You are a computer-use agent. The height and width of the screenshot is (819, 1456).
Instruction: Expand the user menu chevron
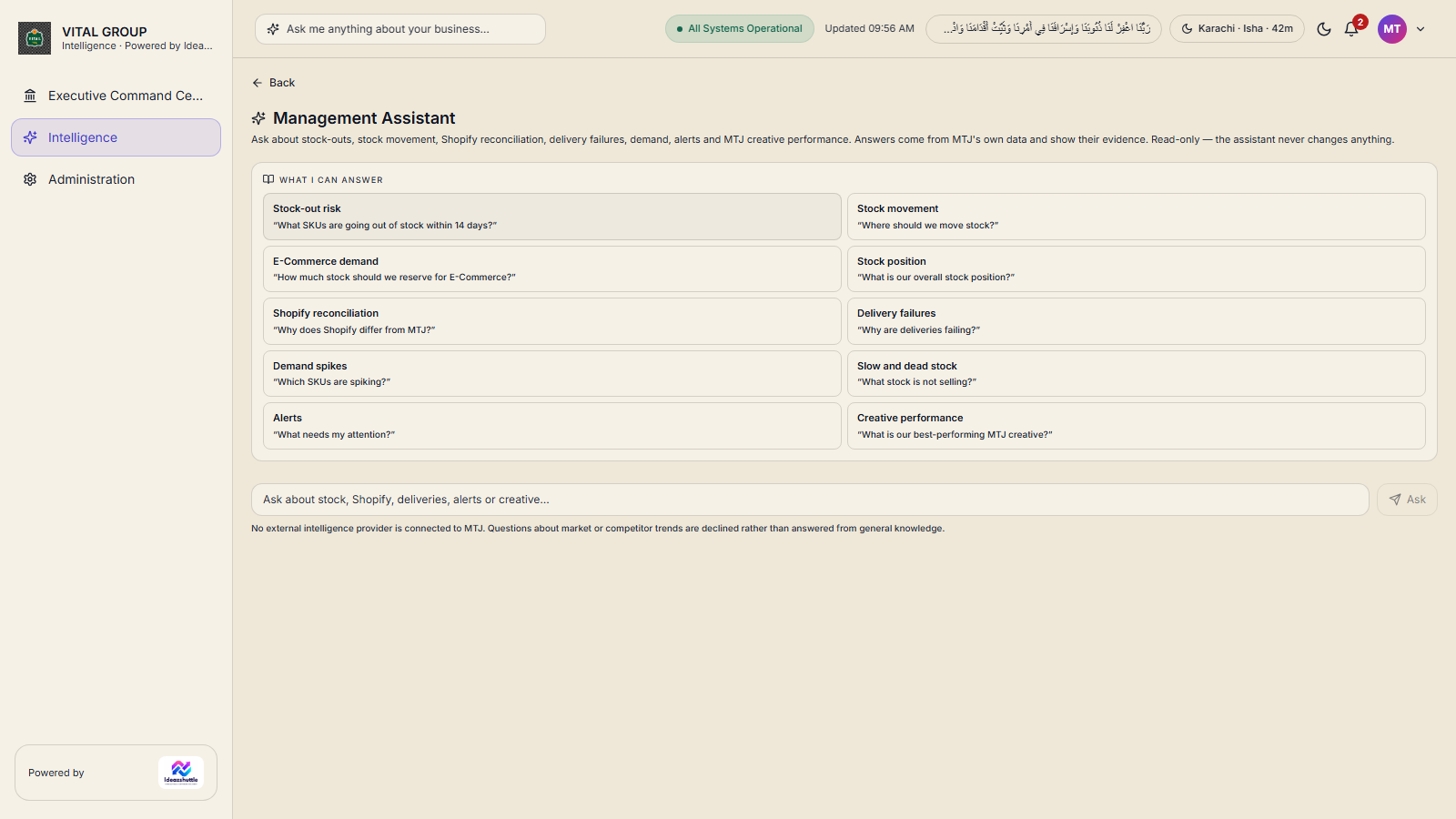(1421, 29)
